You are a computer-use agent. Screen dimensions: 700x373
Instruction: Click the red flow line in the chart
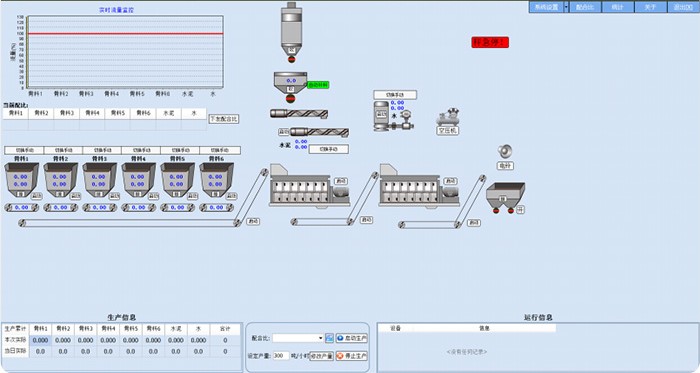click(125, 33)
